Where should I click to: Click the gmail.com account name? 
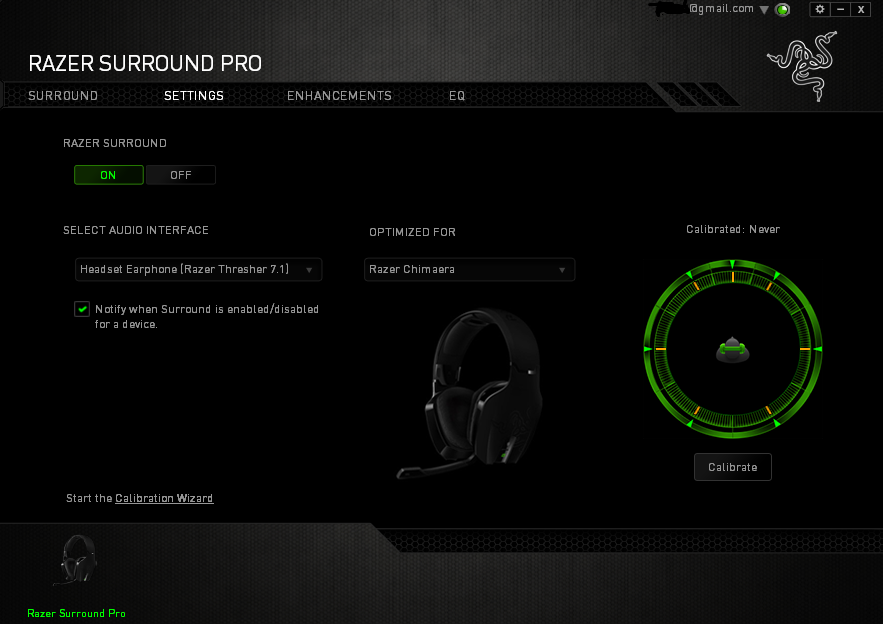[x=721, y=8]
